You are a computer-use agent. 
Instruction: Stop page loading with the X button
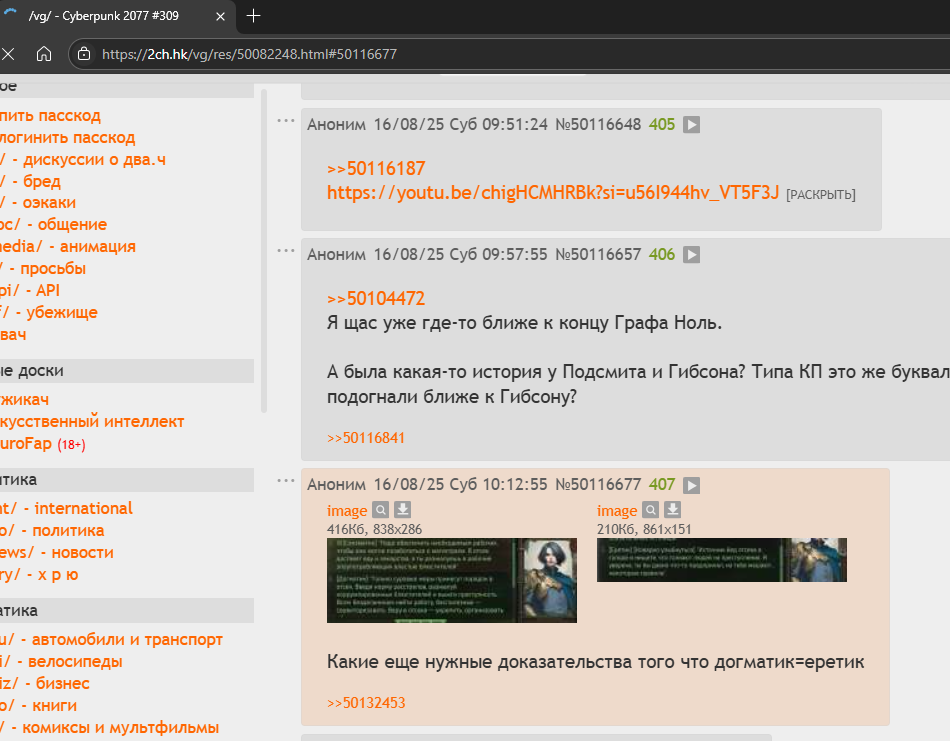8,54
